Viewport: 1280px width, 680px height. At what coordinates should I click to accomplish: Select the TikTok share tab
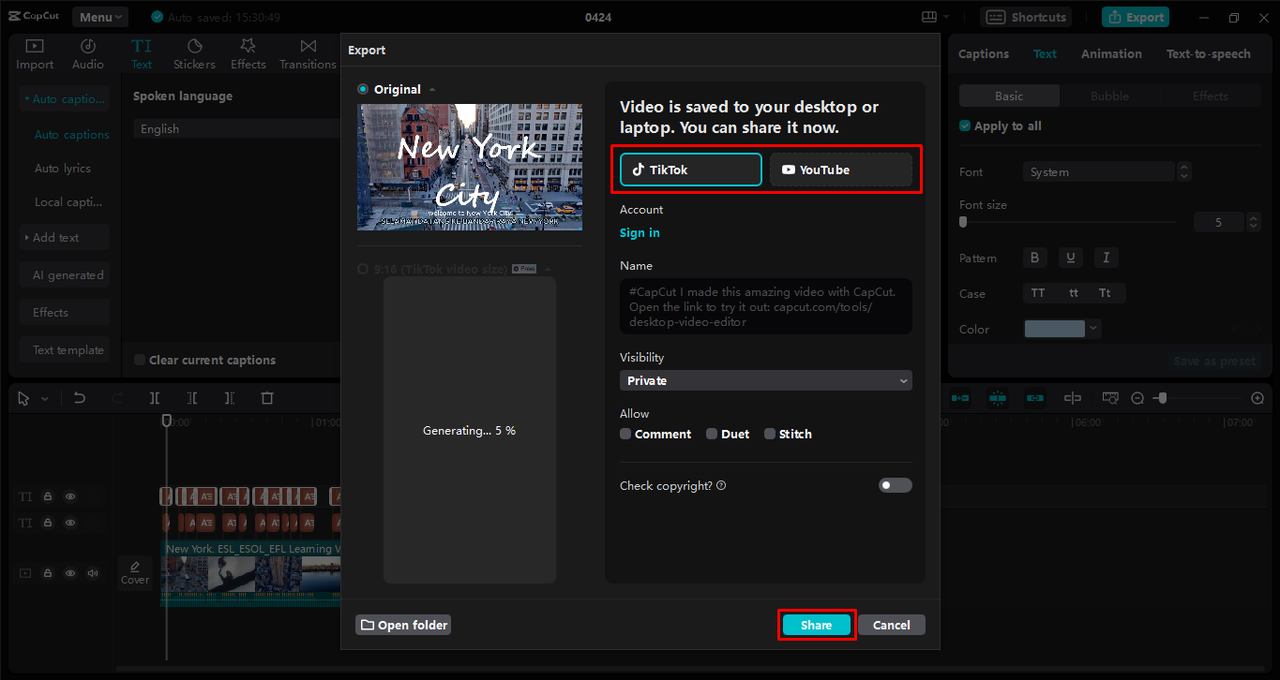coord(691,170)
